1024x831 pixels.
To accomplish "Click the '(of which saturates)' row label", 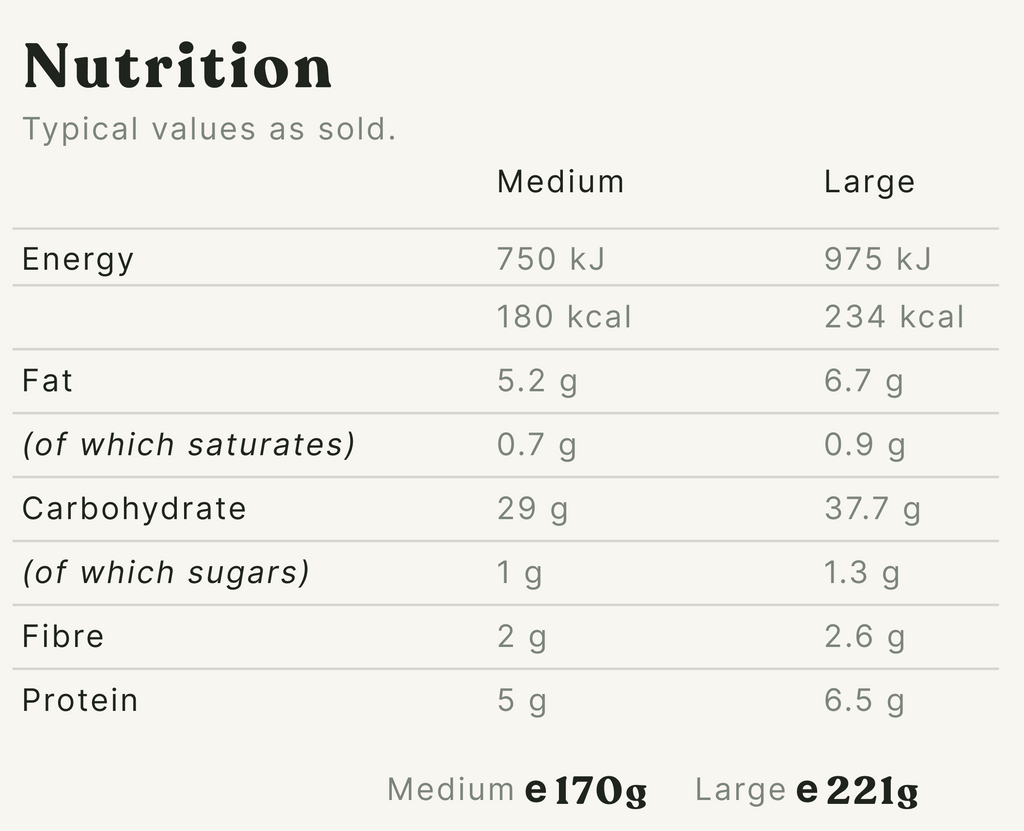I will [188, 445].
